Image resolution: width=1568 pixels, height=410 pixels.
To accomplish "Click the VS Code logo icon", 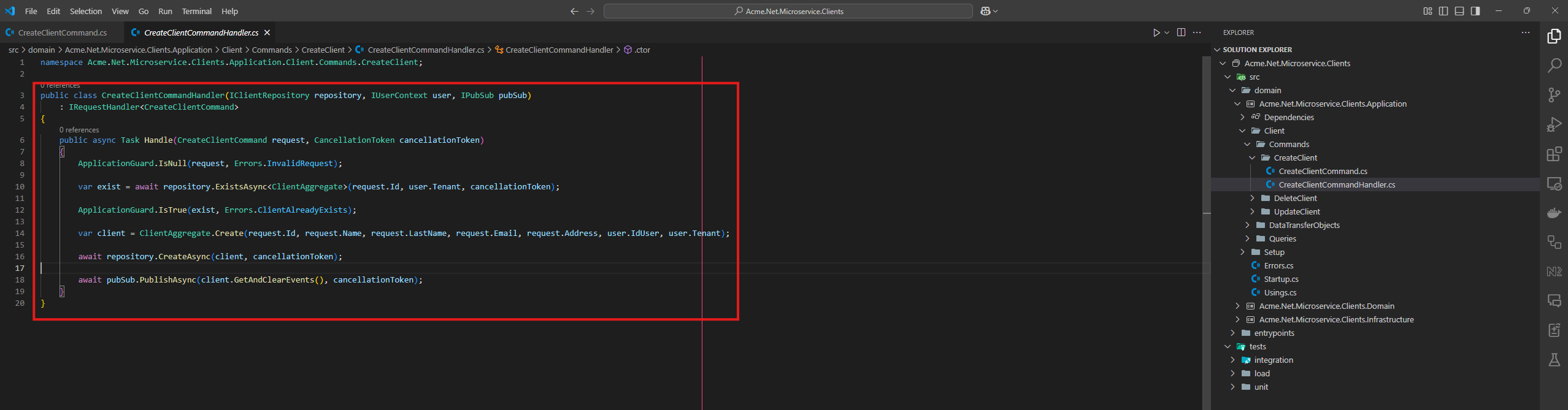I will (10, 11).
